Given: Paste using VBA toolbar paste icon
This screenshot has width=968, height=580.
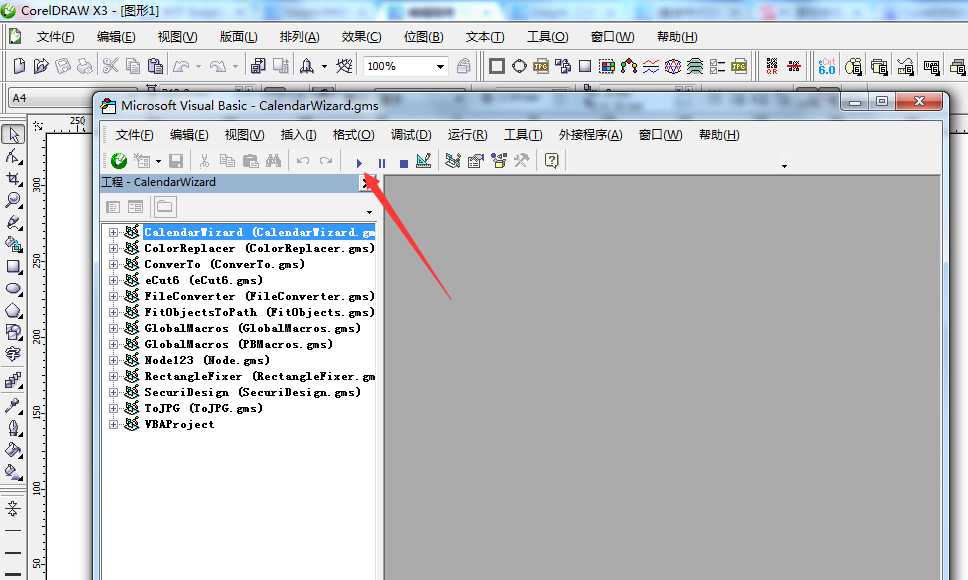Looking at the screenshot, I should point(251,161).
